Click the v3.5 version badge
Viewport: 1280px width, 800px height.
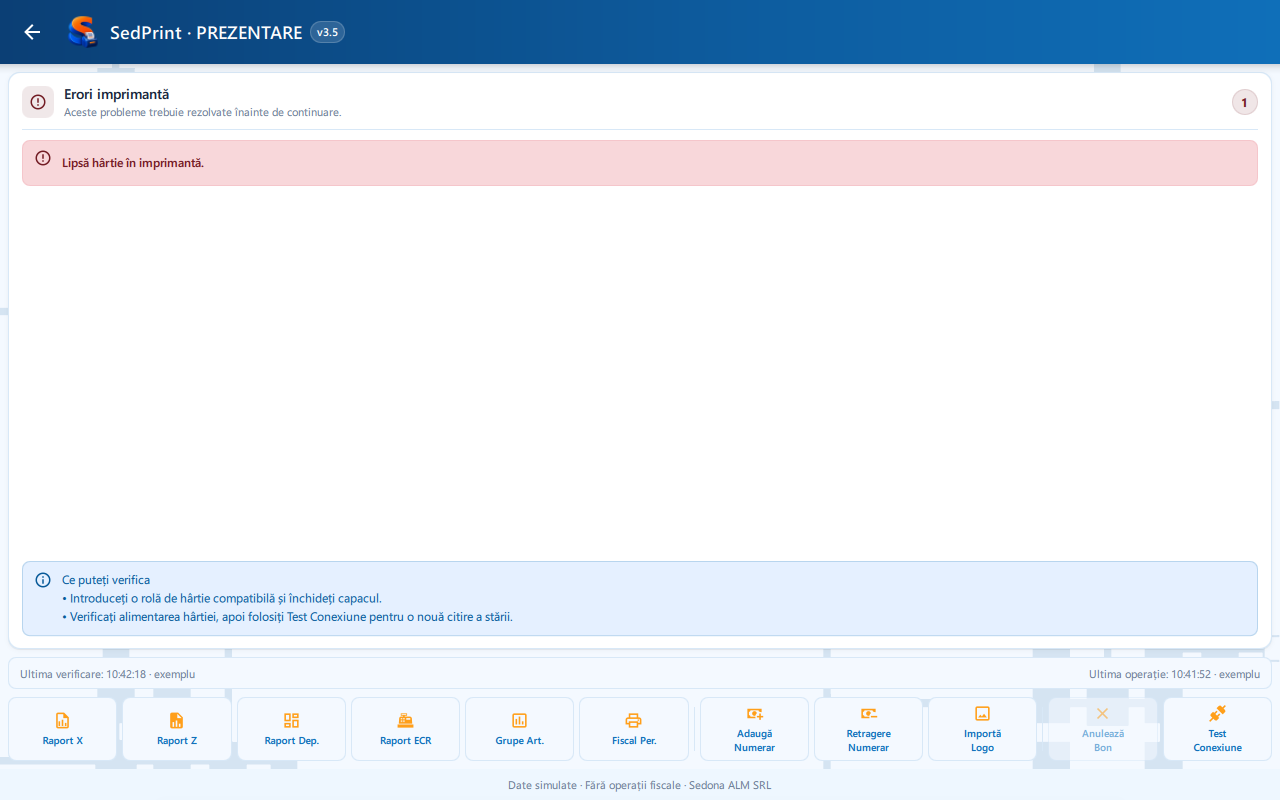pyautogui.click(x=327, y=32)
